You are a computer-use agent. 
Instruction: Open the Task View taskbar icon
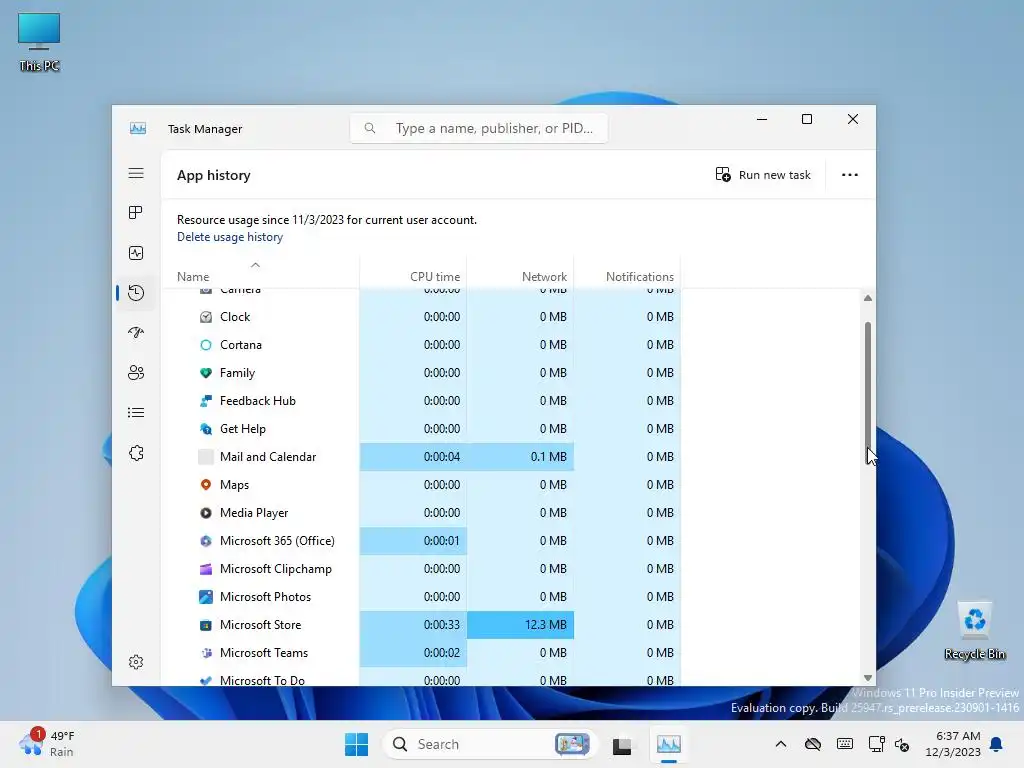(x=622, y=744)
